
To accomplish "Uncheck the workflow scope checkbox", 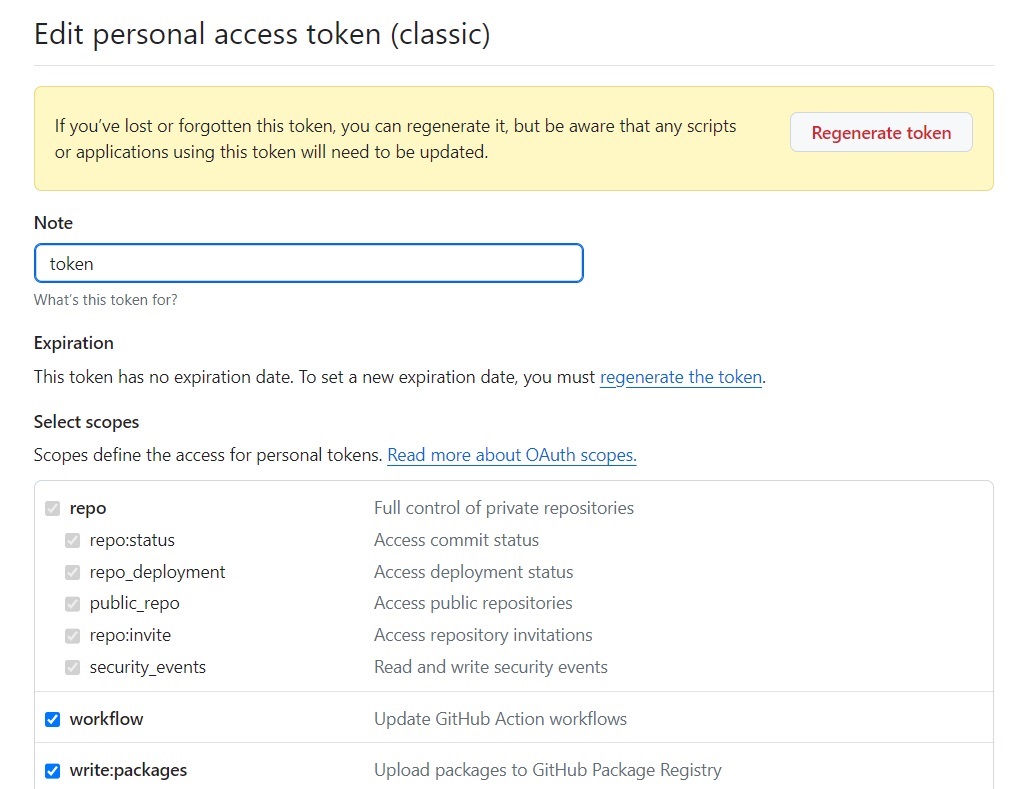I will tap(53, 719).
